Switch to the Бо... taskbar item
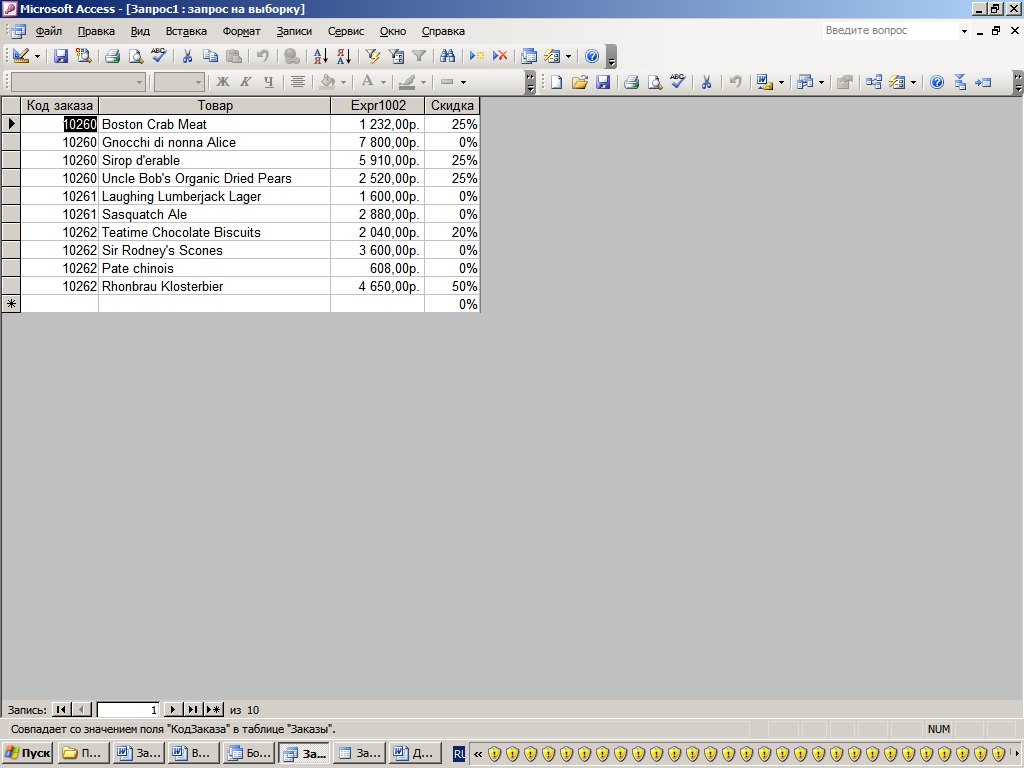1024x768 pixels. pyautogui.click(x=248, y=753)
